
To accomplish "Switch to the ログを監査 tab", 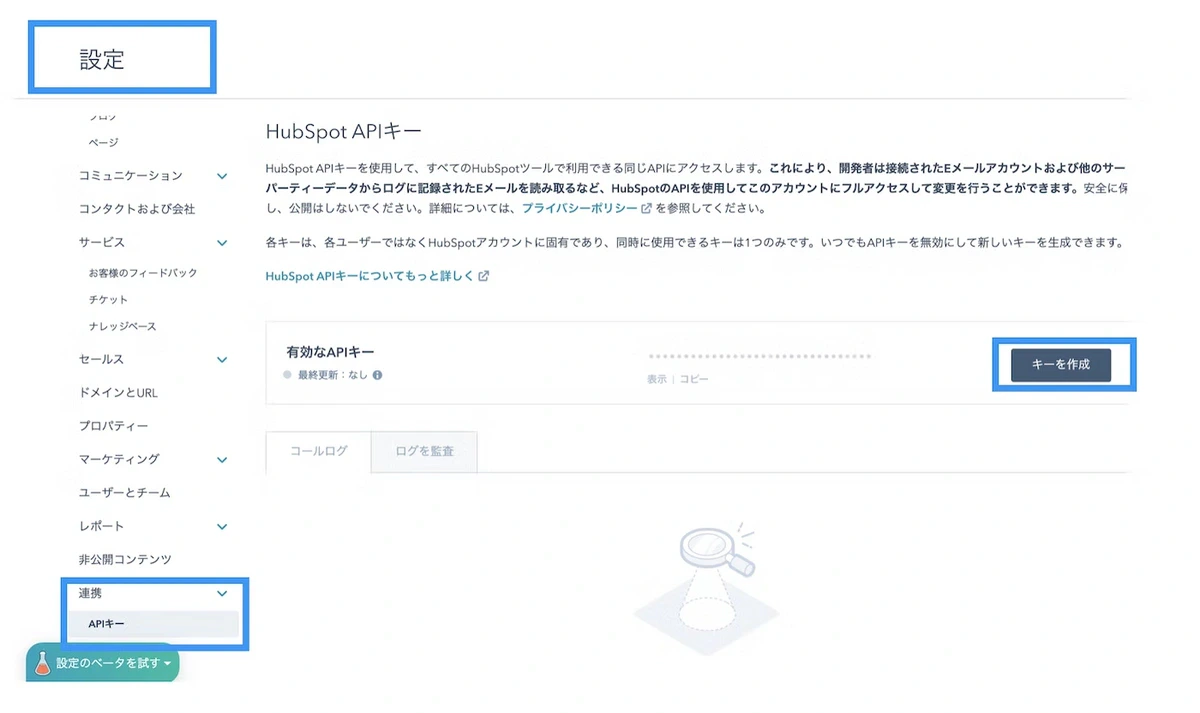I will click(x=424, y=451).
